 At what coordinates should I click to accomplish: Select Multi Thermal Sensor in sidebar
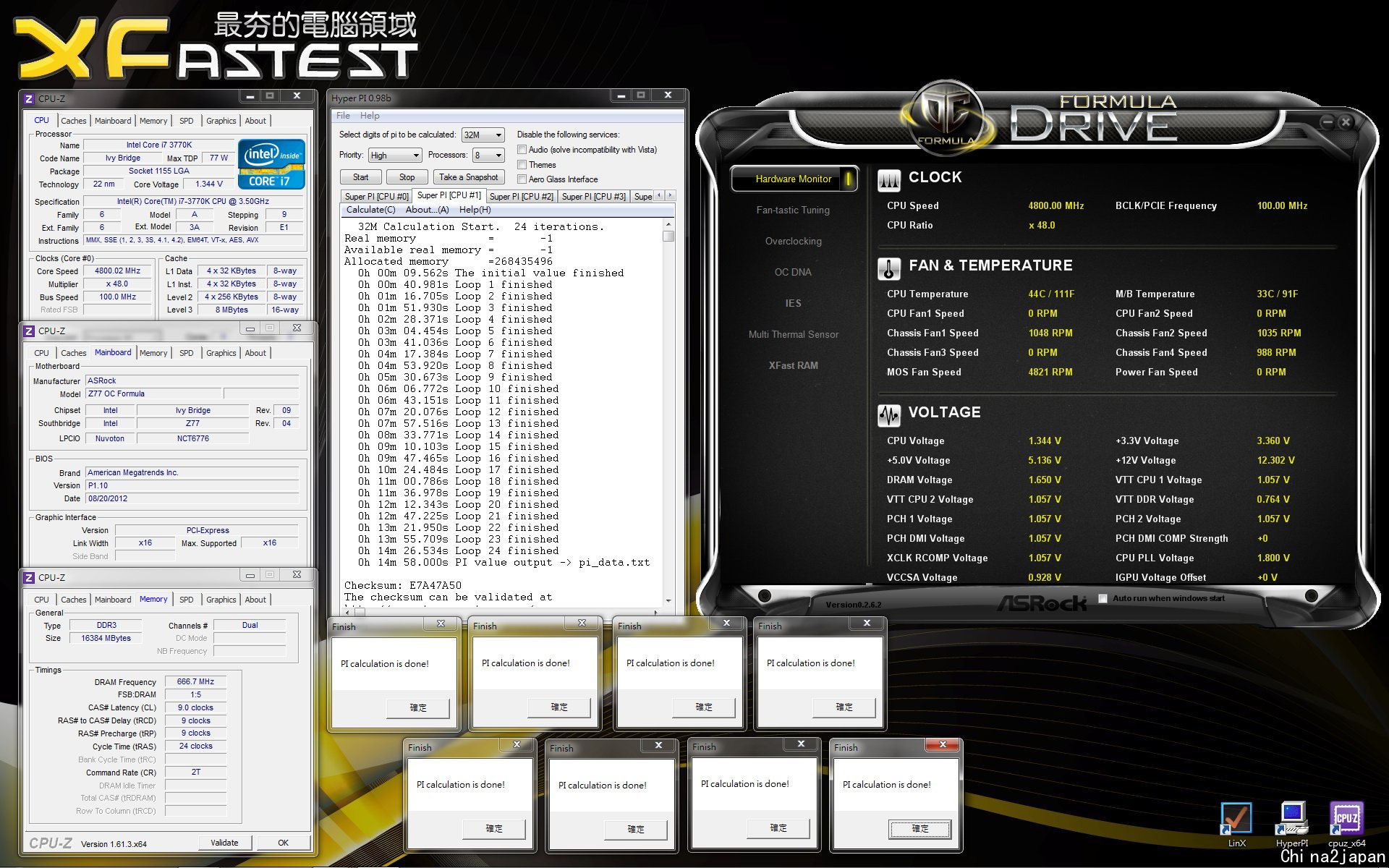(793, 334)
